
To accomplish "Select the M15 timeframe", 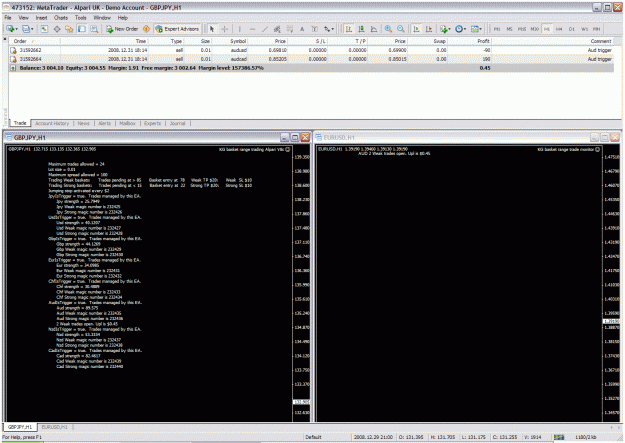I will [522, 29].
